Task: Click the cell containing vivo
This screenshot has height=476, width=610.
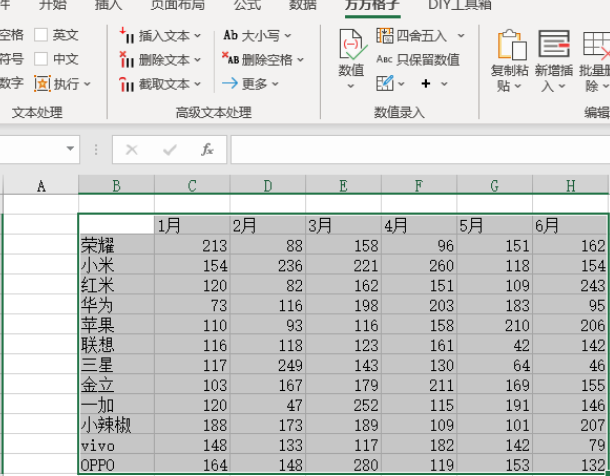Action: point(116,444)
